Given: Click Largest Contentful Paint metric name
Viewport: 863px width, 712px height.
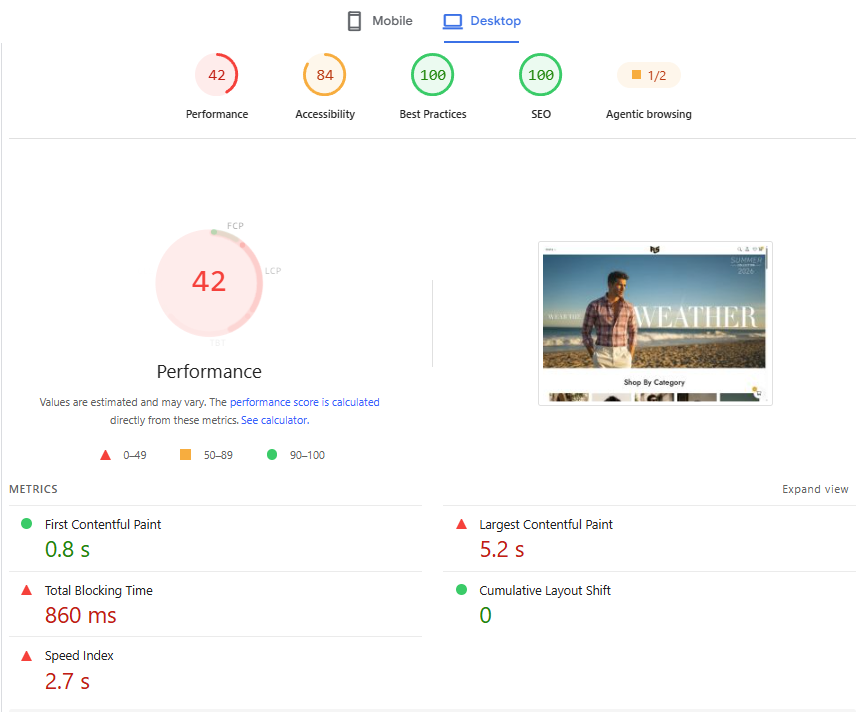Looking at the screenshot, I should 545,525.
